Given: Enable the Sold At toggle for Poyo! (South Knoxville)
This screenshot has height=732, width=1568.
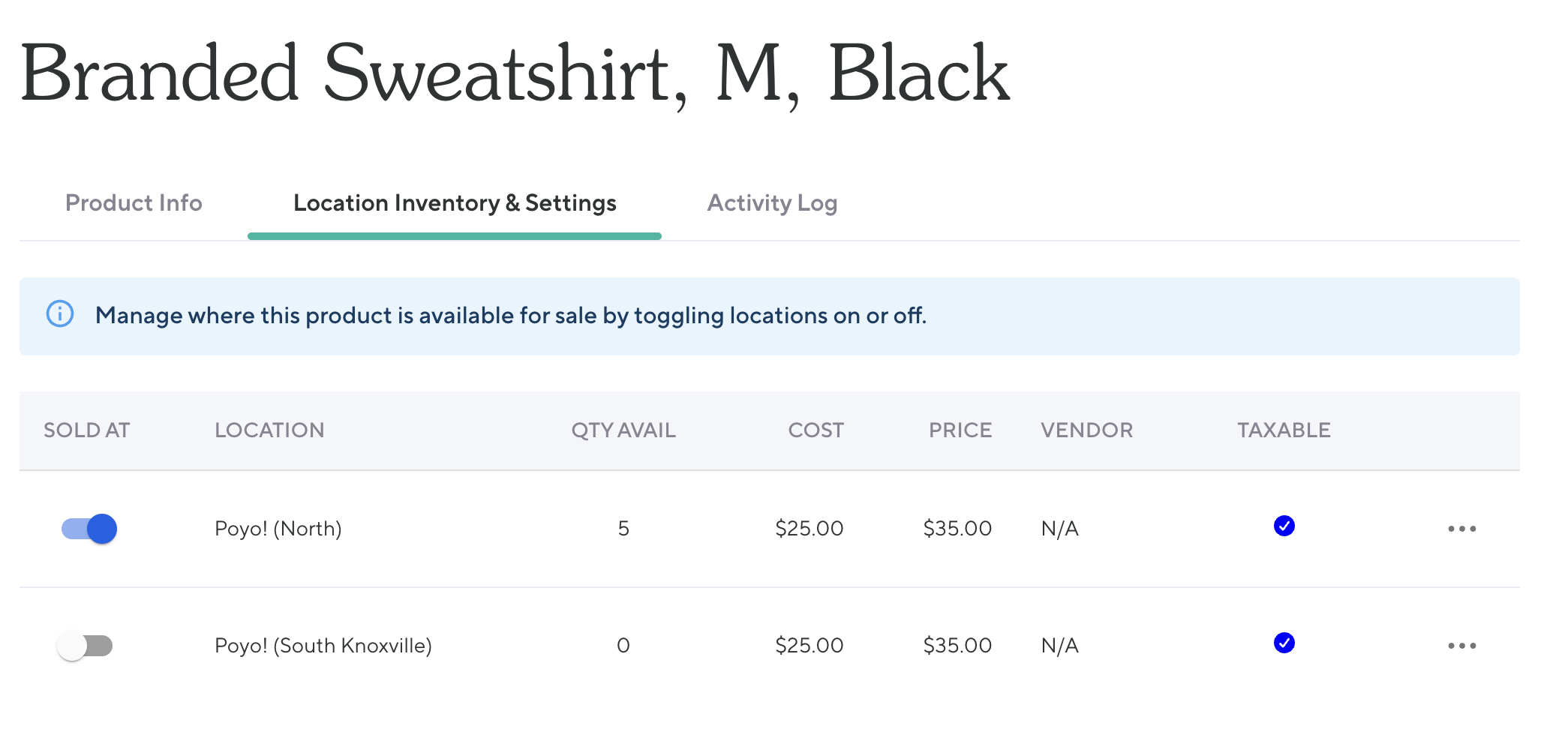Looking at the screenshot, I should 85,646.
